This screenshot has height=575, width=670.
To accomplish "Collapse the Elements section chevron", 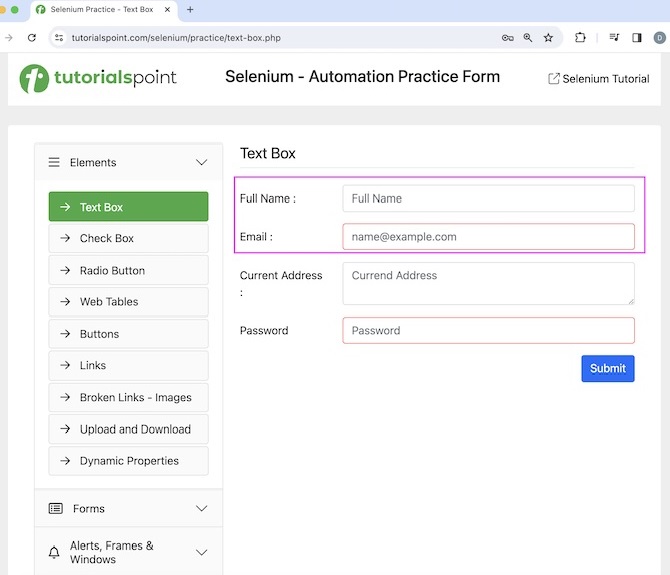I will click(x=201, y=162).
